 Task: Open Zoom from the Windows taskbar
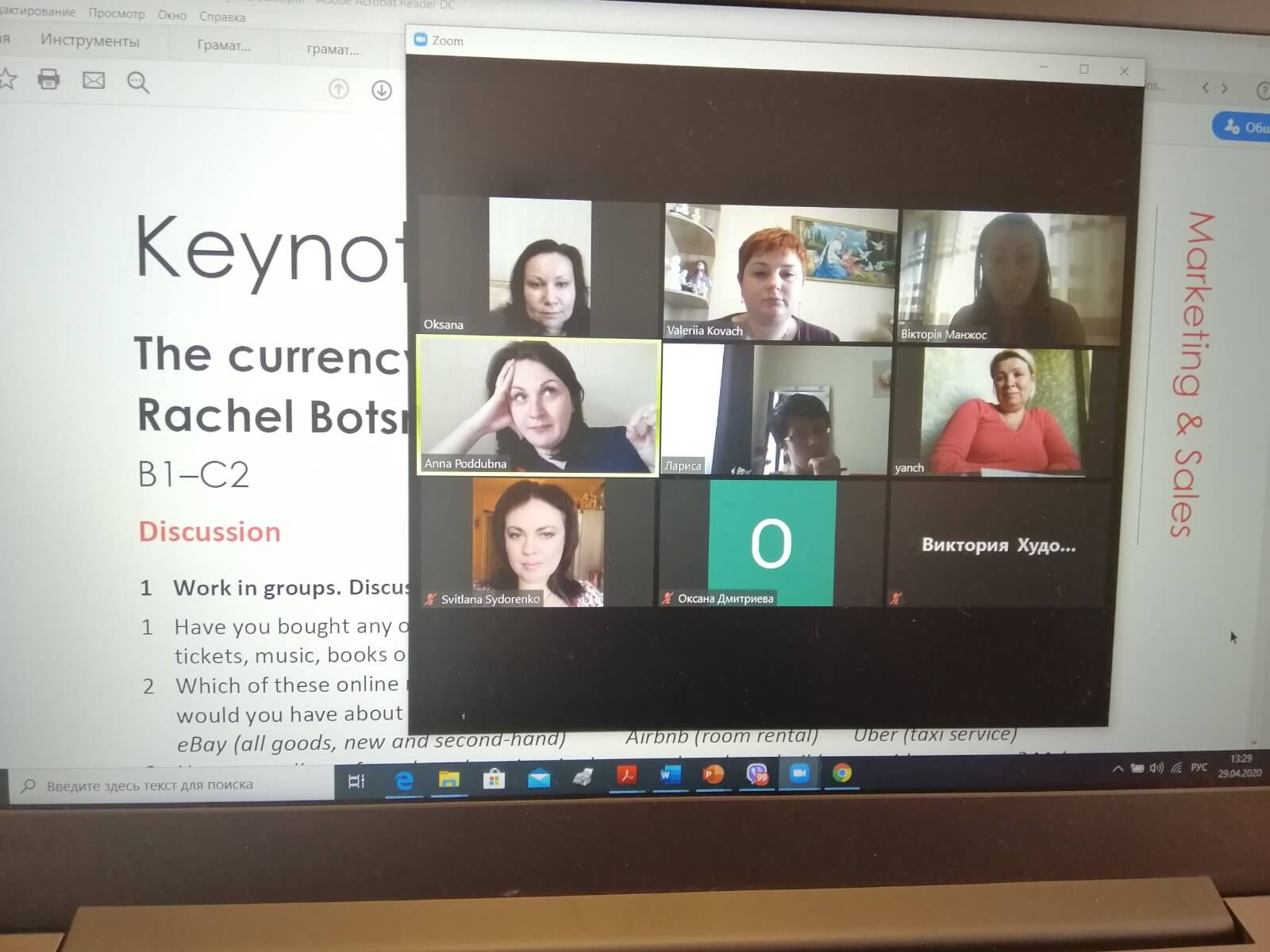click(x=799, y=773)
